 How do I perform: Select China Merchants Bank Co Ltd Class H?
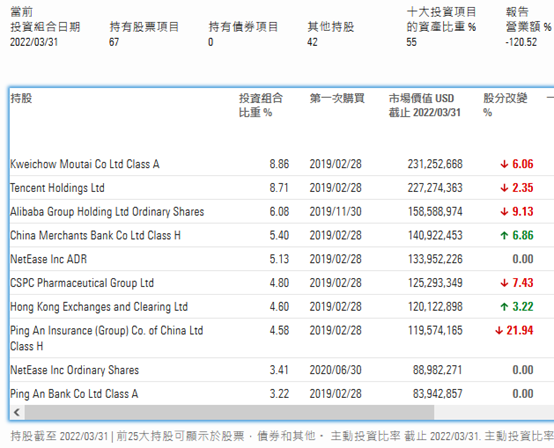pos(95,235)
